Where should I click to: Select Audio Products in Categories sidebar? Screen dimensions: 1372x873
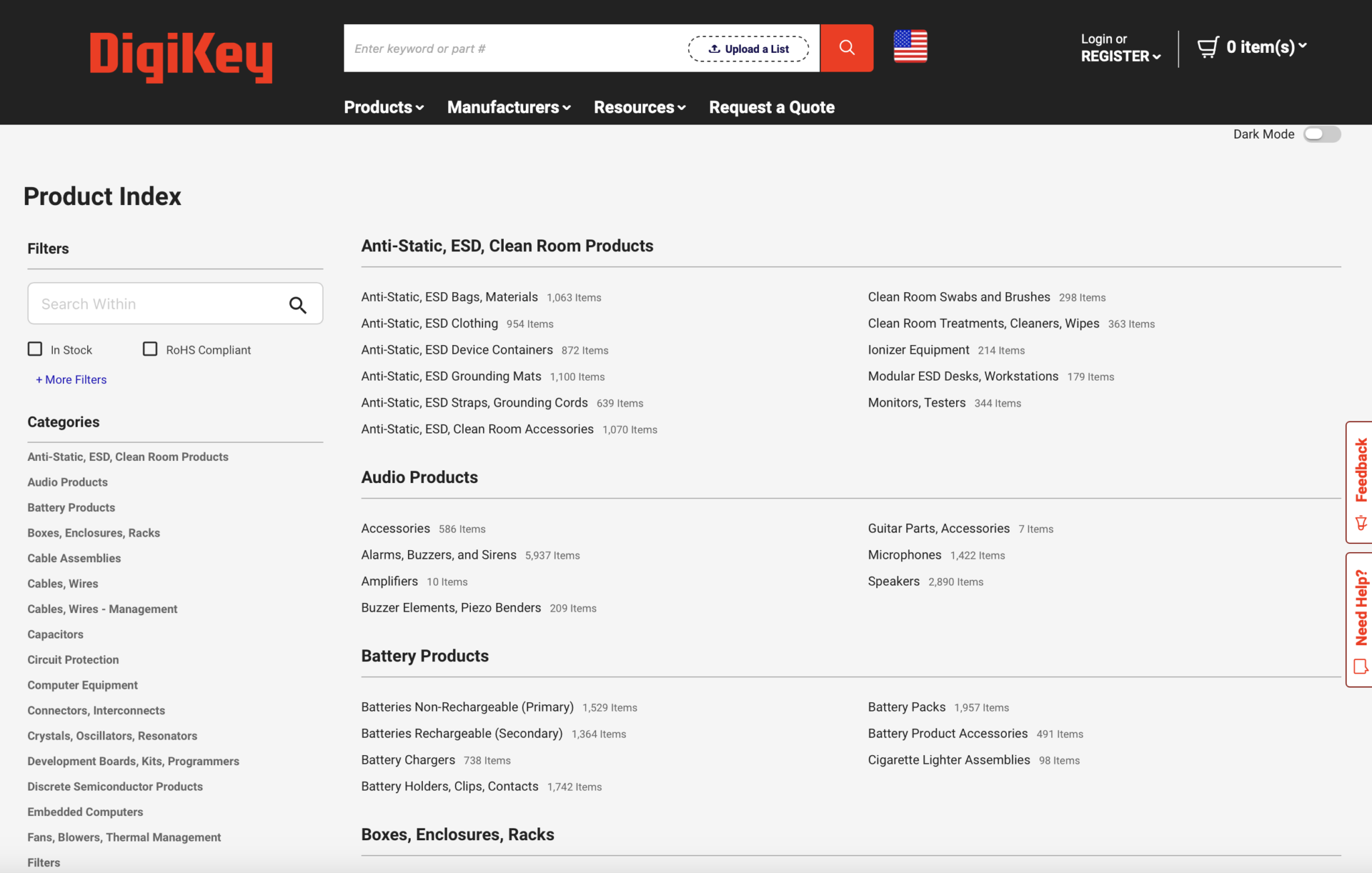coord(68,482)
